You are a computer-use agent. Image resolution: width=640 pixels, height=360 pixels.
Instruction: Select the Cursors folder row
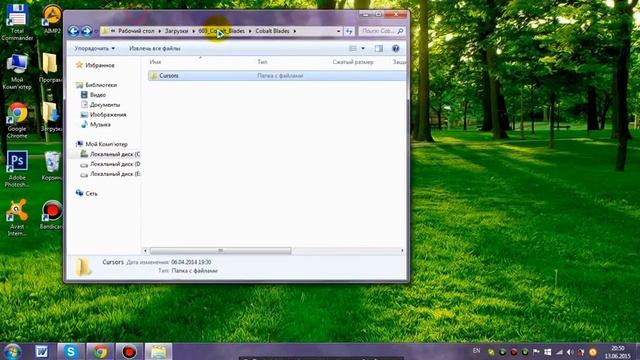(277, 76)
